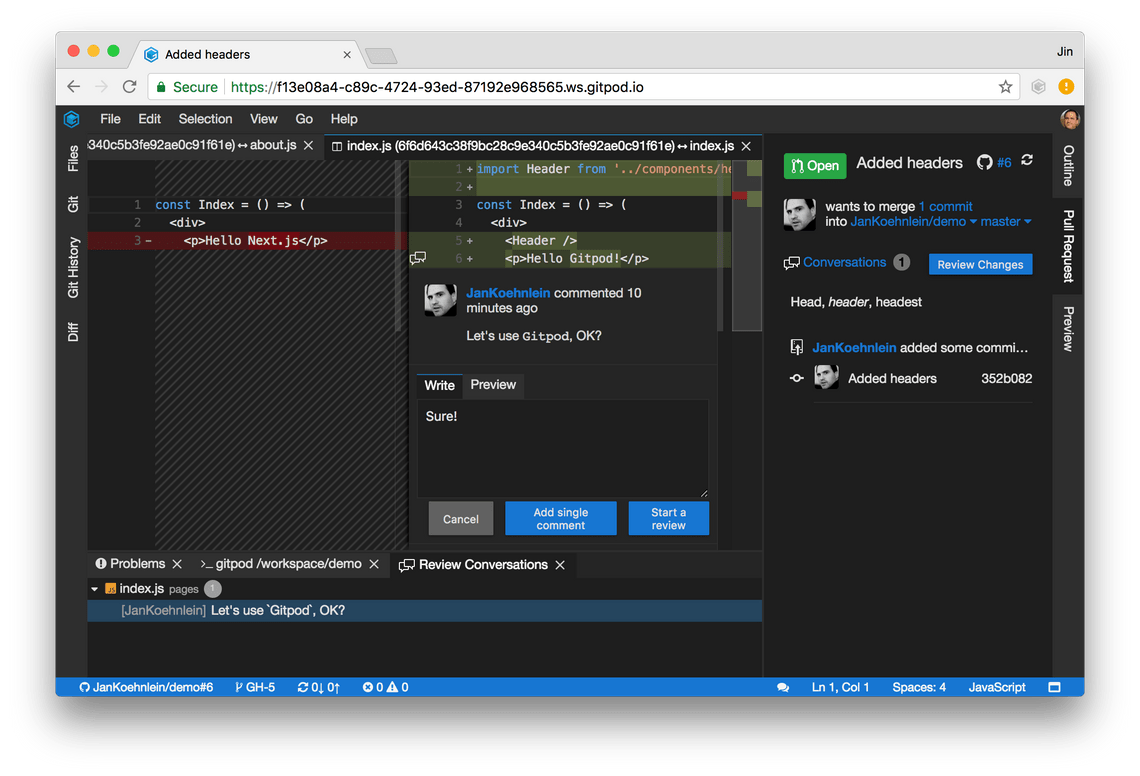Open the Files side panel
The width and height of the screenshot is (1140, 776).
coord(73,158)
